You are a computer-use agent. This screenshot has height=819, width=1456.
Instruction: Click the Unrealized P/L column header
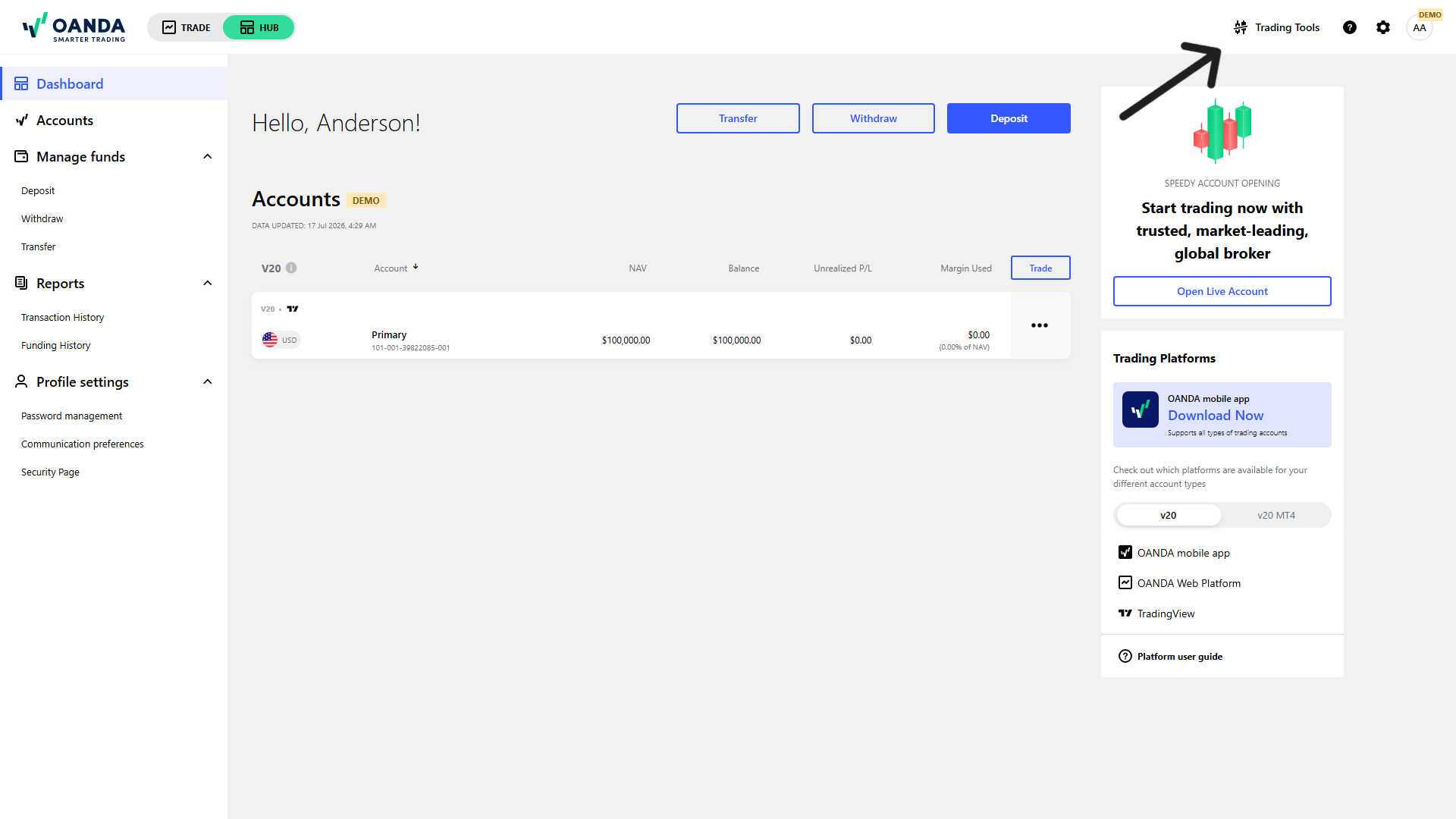click(x=843, y=268)
